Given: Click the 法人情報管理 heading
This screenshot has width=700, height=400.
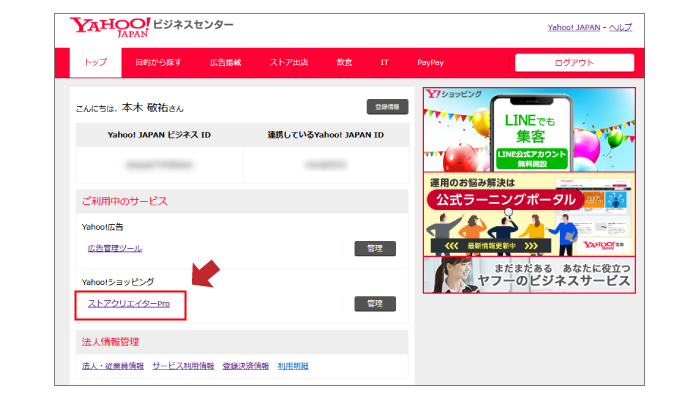Looking at the screenshot, I should click(x=110, y=342).
